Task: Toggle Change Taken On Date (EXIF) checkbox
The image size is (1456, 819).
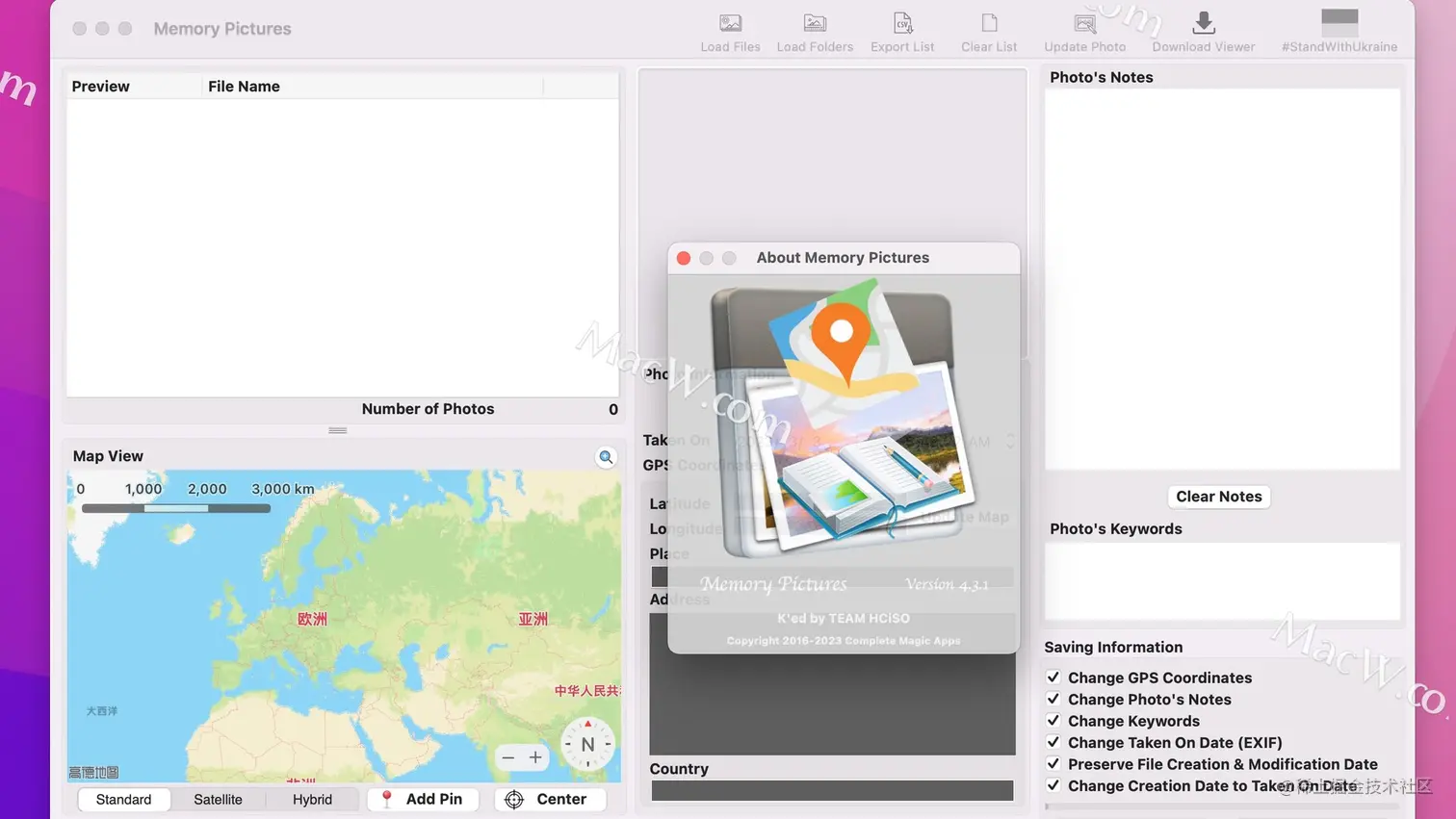Action: point(1053,742)
